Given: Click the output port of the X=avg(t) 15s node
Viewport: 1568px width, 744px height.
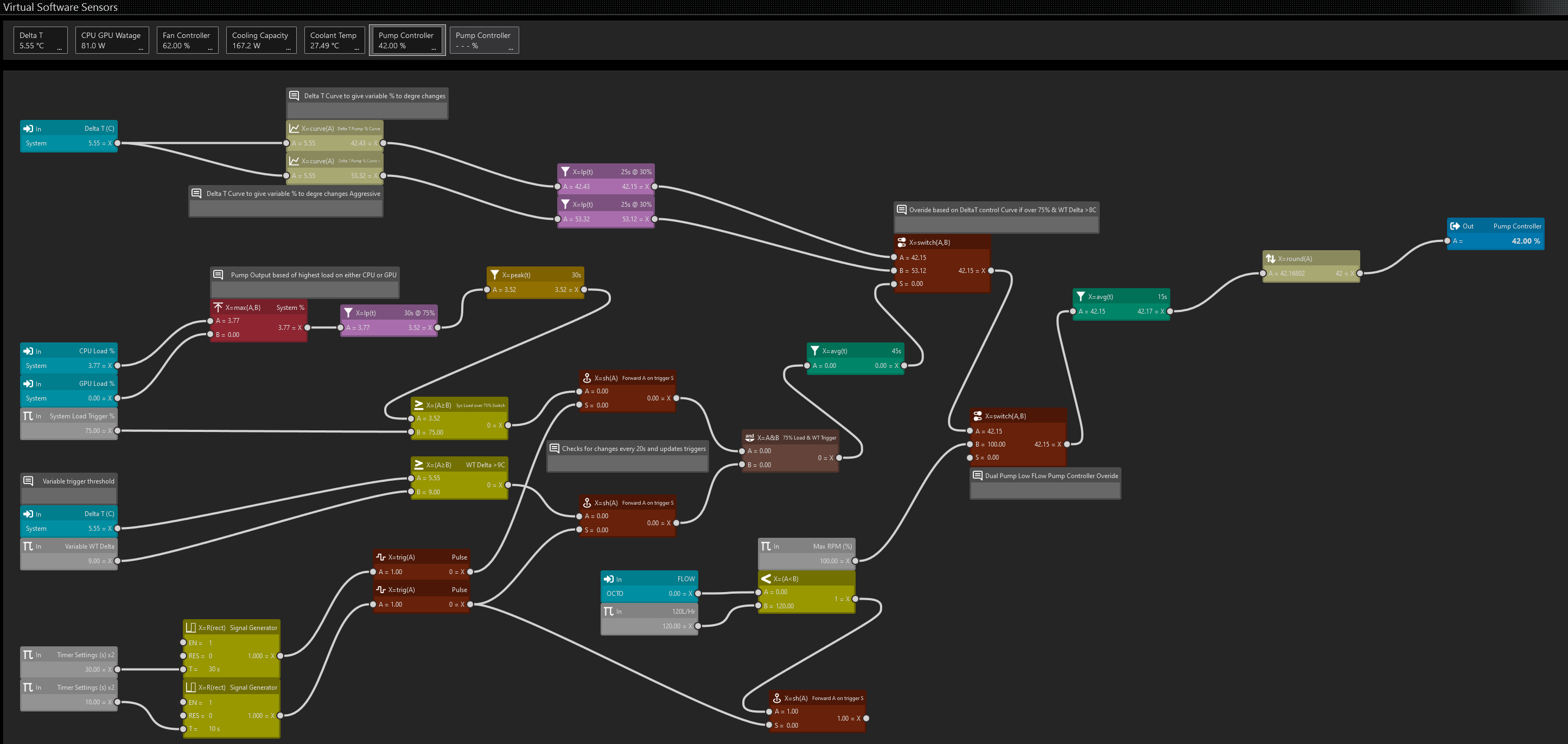Looking at the screenshot, I should (1169, 311).
